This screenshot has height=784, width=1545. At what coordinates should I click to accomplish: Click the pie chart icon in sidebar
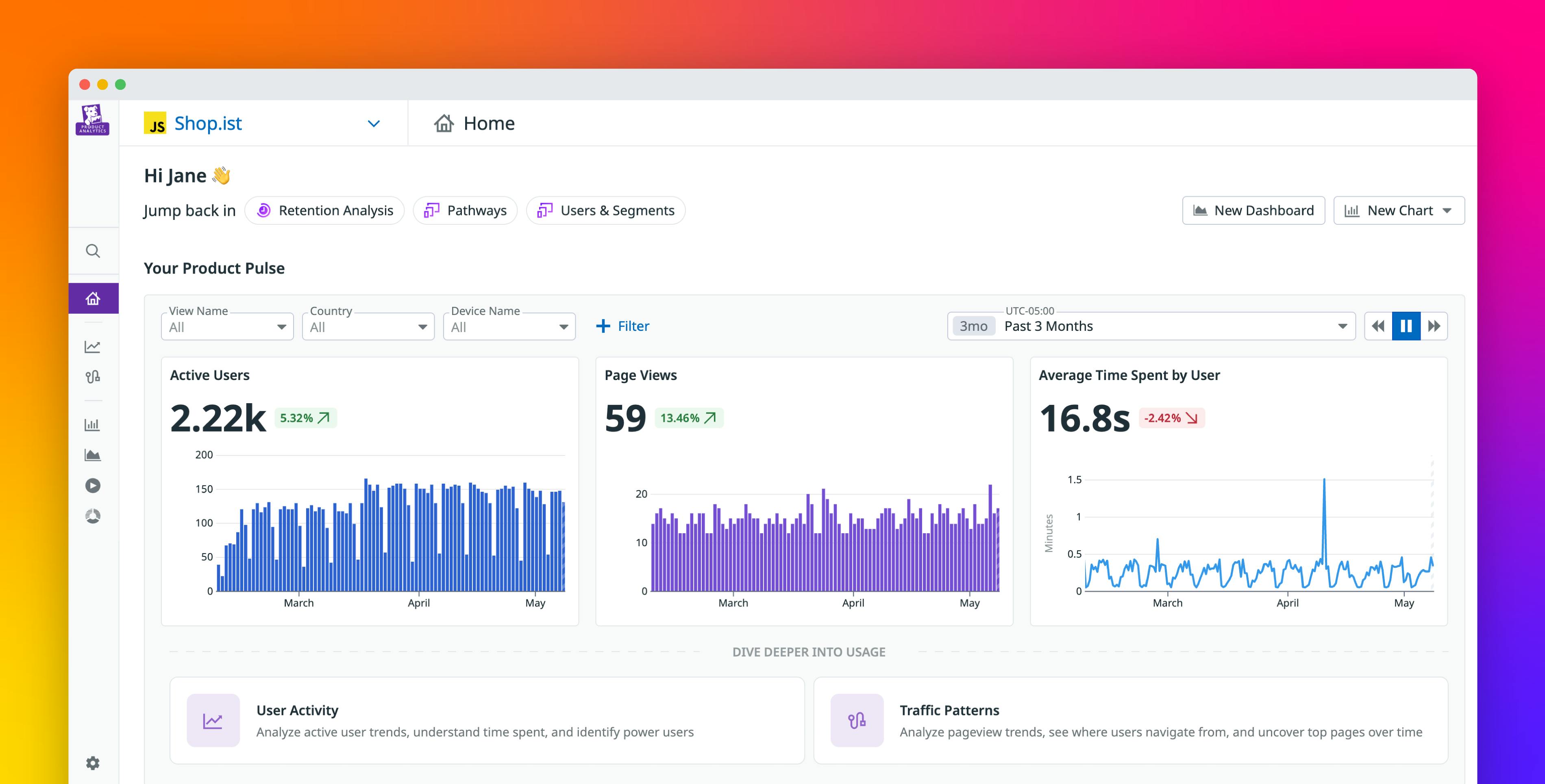pos(93,516)
